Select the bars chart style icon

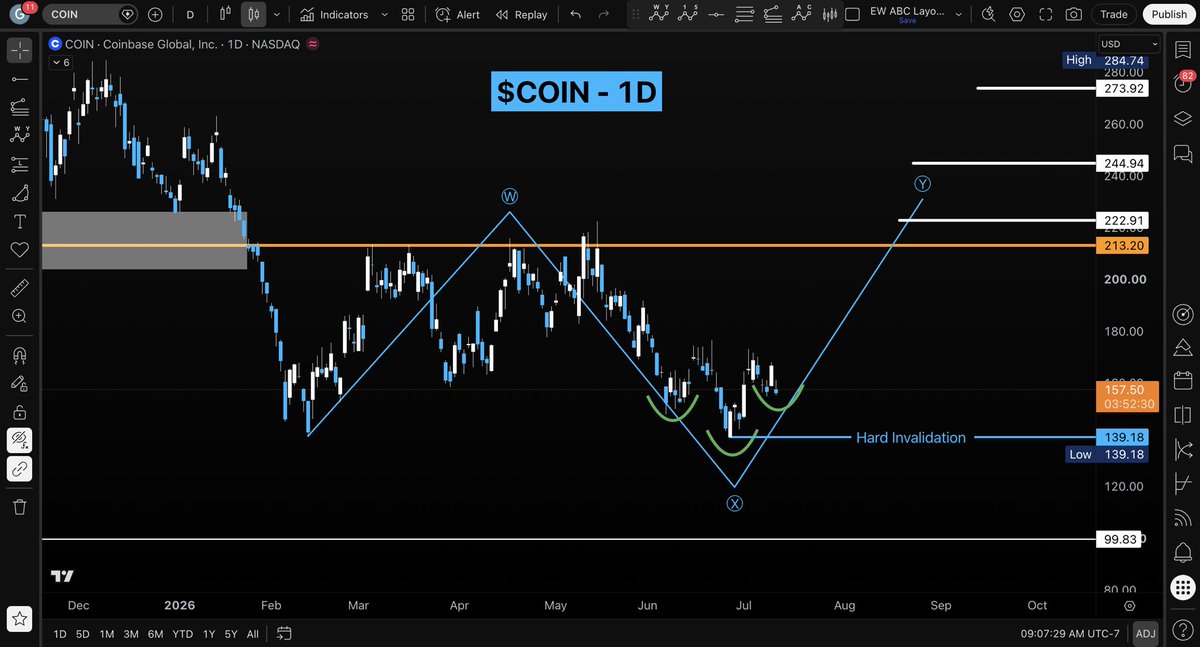tap(226, 14)
